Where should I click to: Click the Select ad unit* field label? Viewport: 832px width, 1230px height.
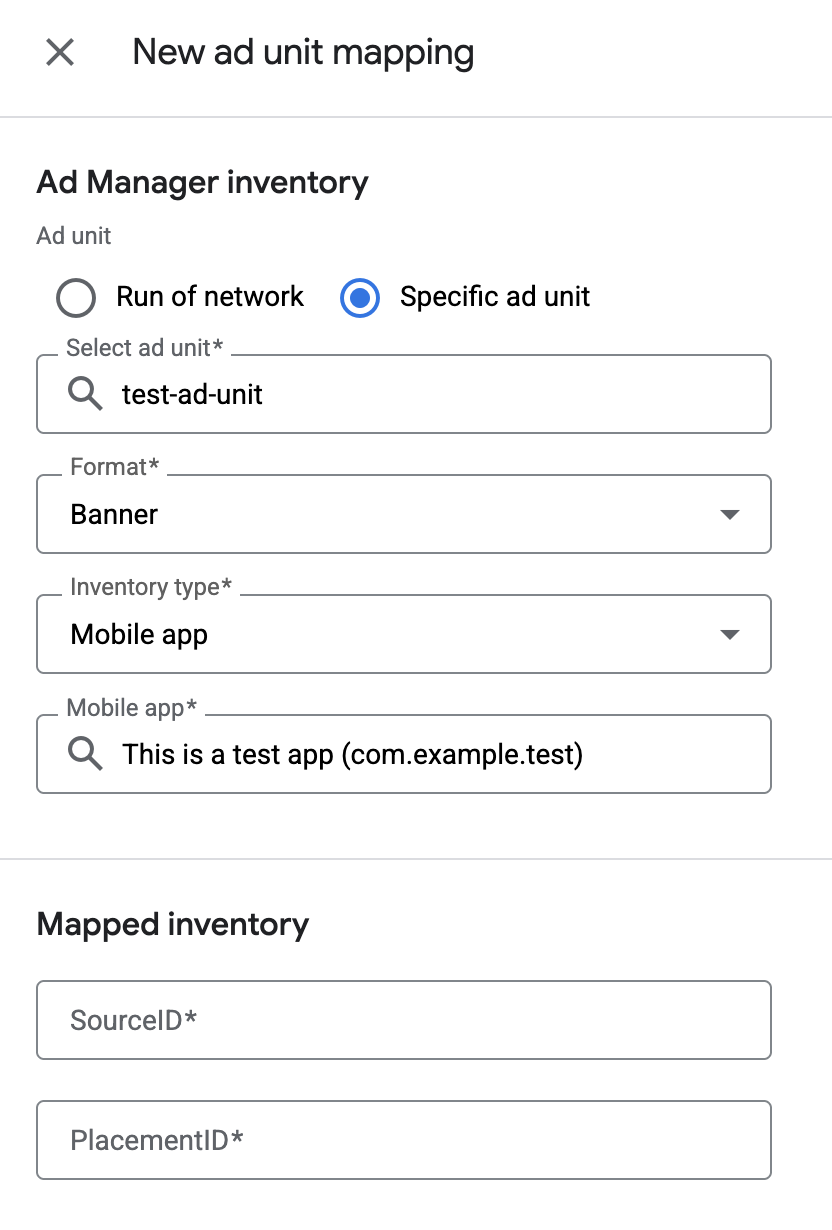[145, 348]
